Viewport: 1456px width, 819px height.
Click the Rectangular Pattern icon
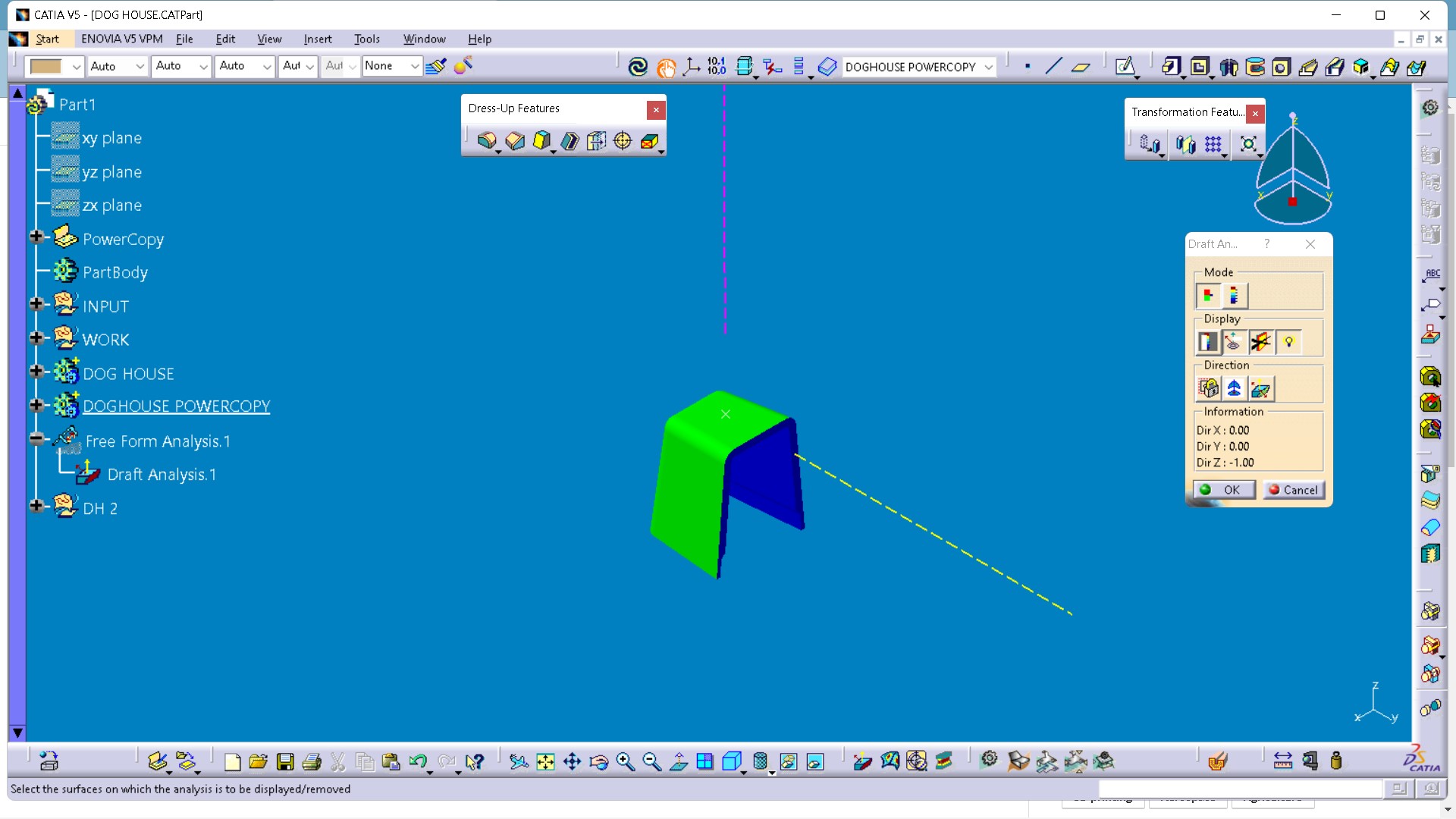(x=1213, y=144)
